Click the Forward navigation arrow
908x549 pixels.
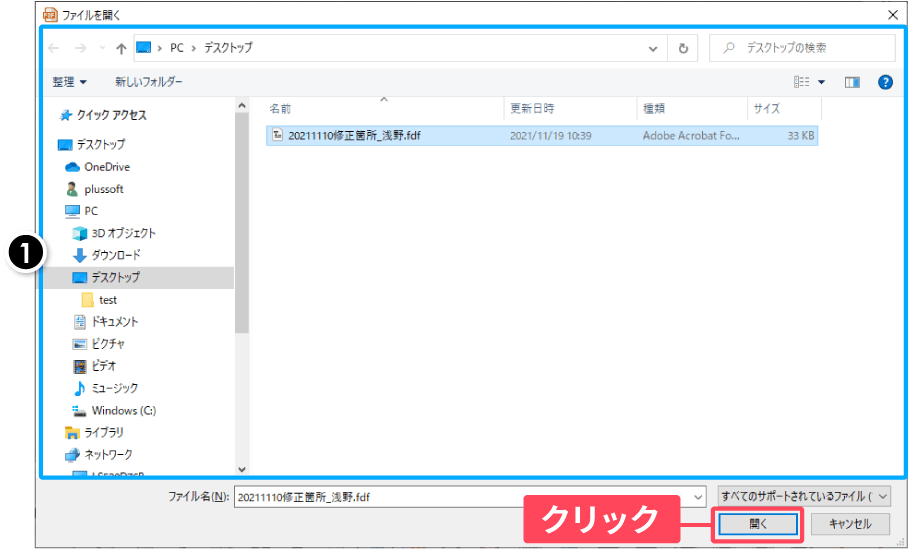pos(80,49)
